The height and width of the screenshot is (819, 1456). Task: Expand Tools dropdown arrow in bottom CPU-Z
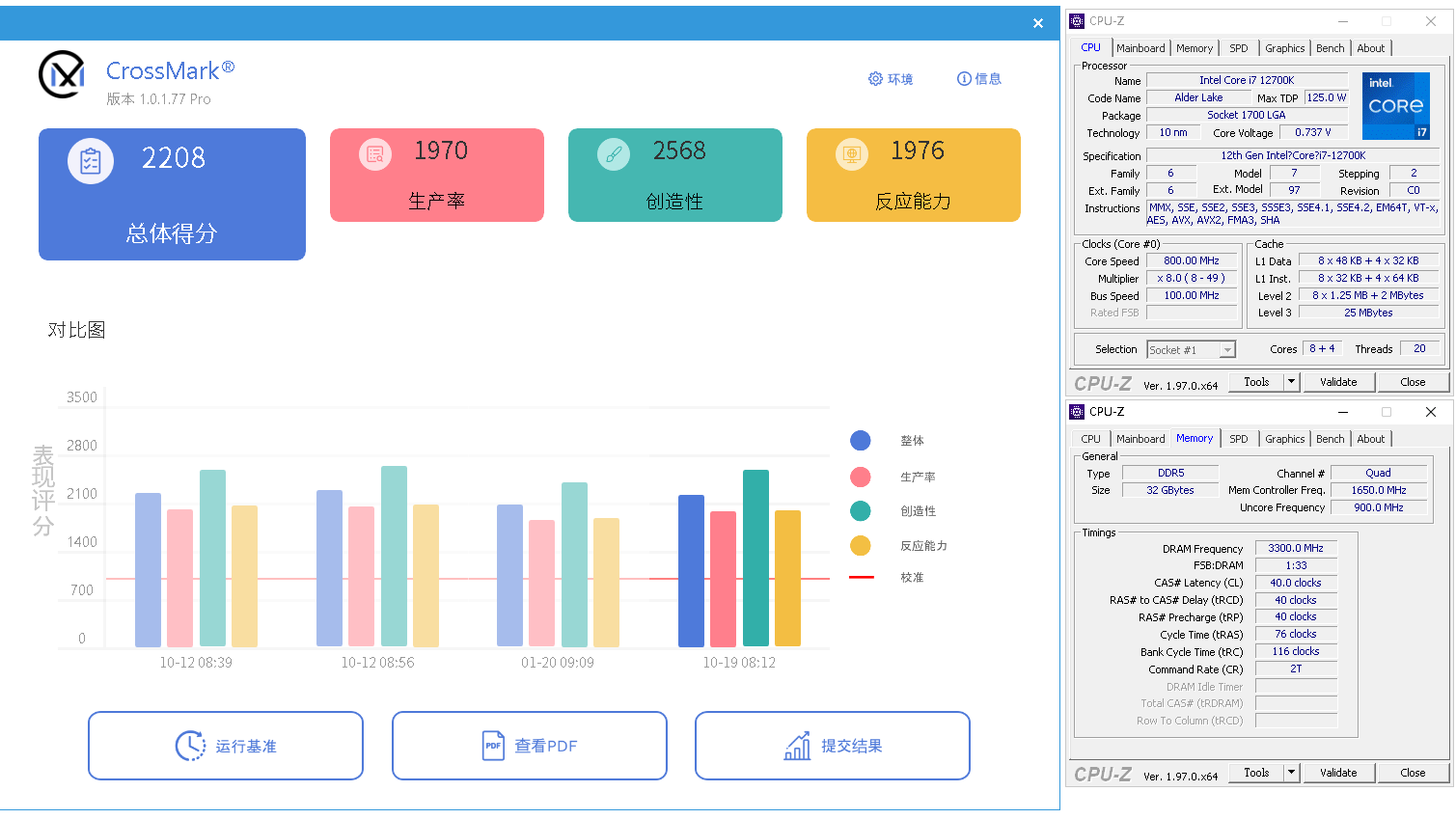tap(1291, 773)
